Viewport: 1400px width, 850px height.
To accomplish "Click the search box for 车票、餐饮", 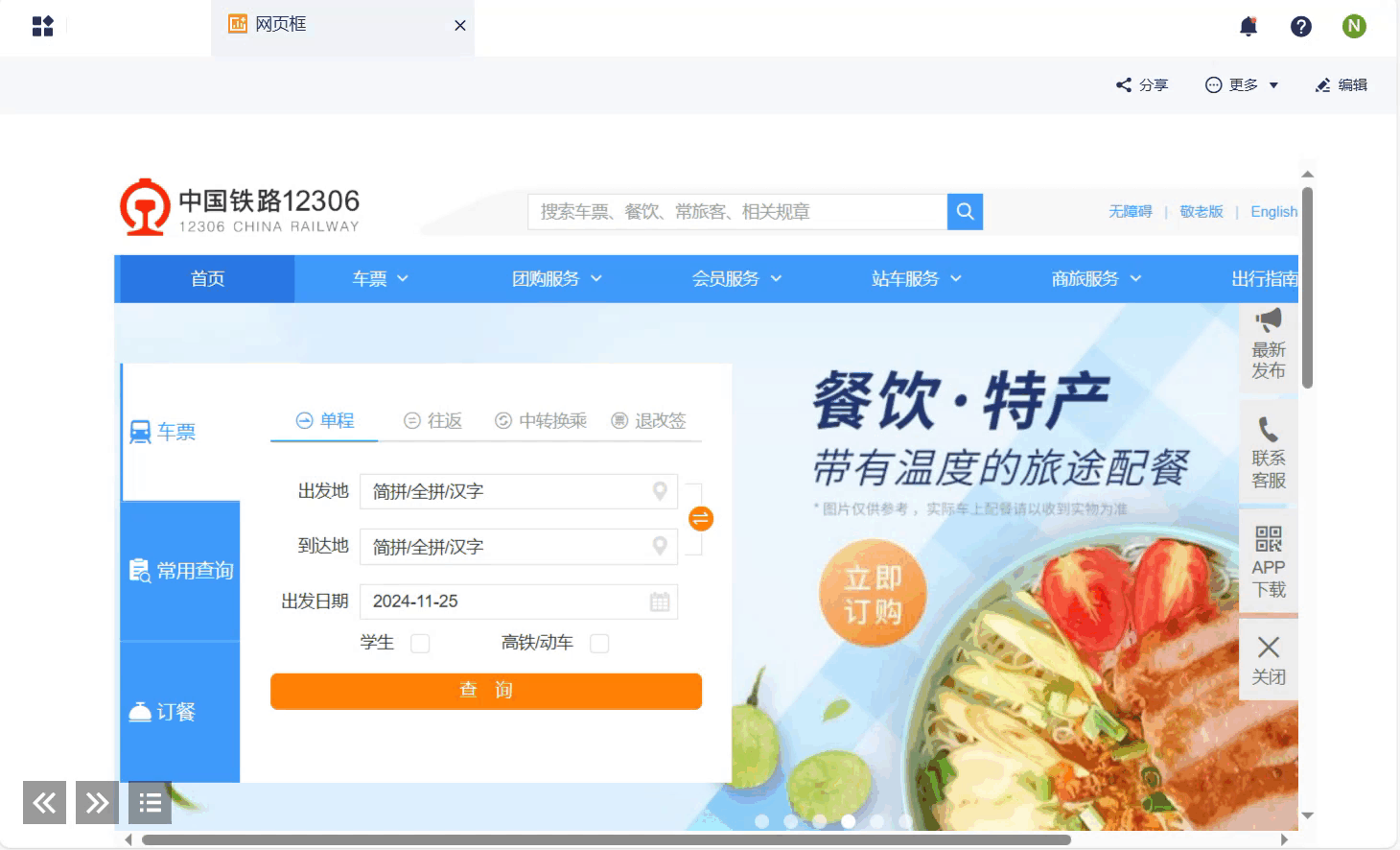I will tap(737, 211).
